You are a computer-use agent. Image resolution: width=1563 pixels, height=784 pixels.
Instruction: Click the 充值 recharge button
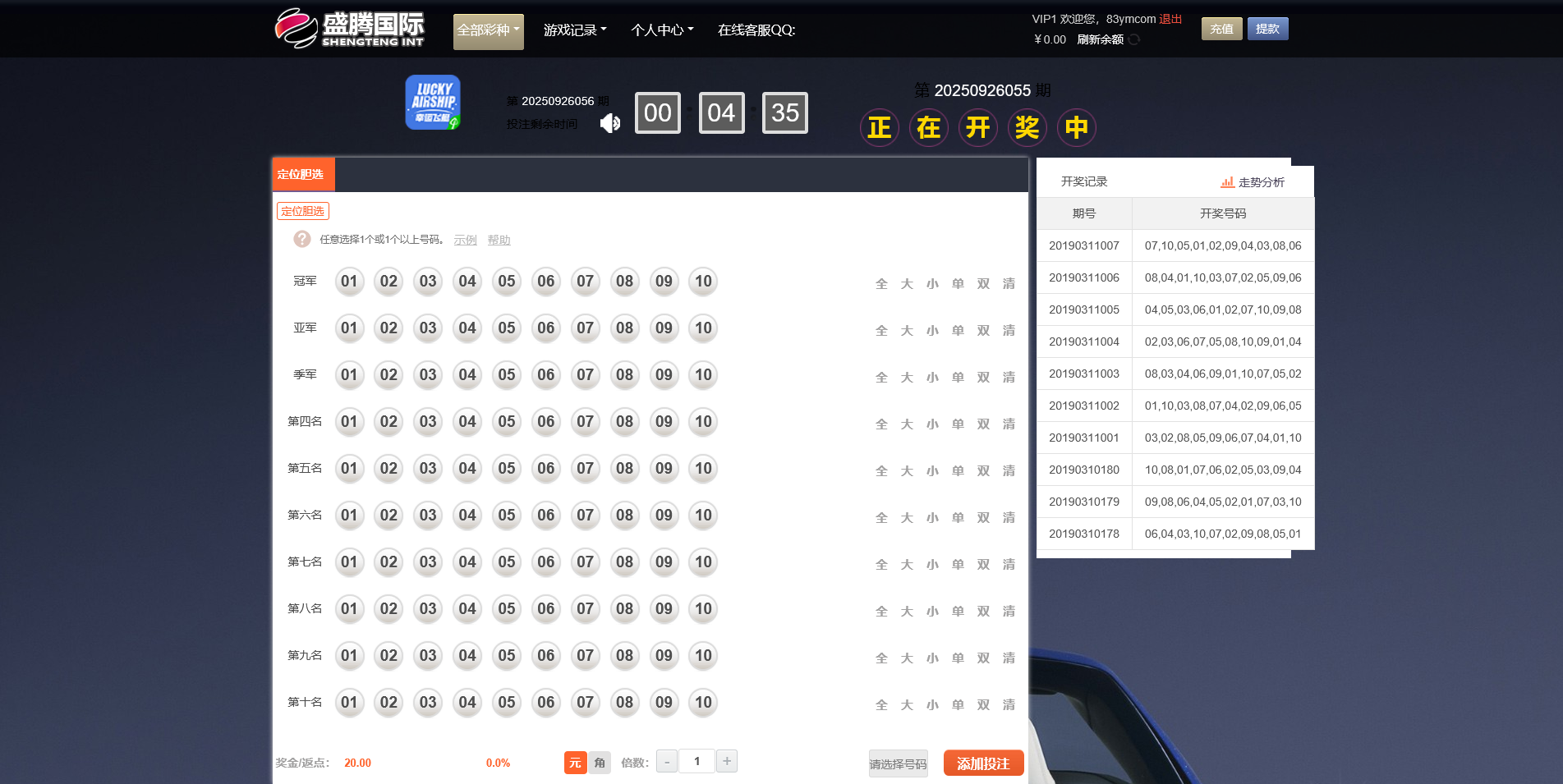click(x=1221, y=29)
